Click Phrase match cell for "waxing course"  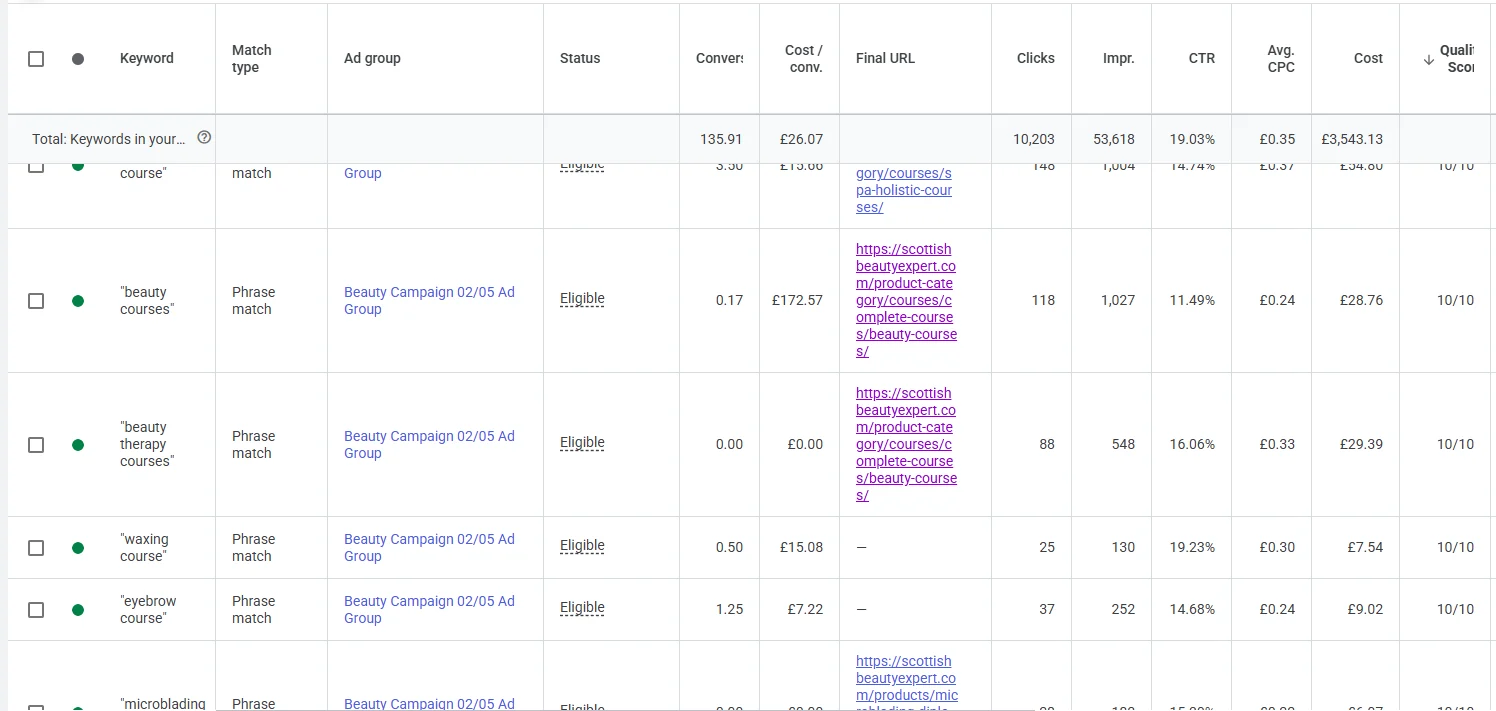(252, 548)
